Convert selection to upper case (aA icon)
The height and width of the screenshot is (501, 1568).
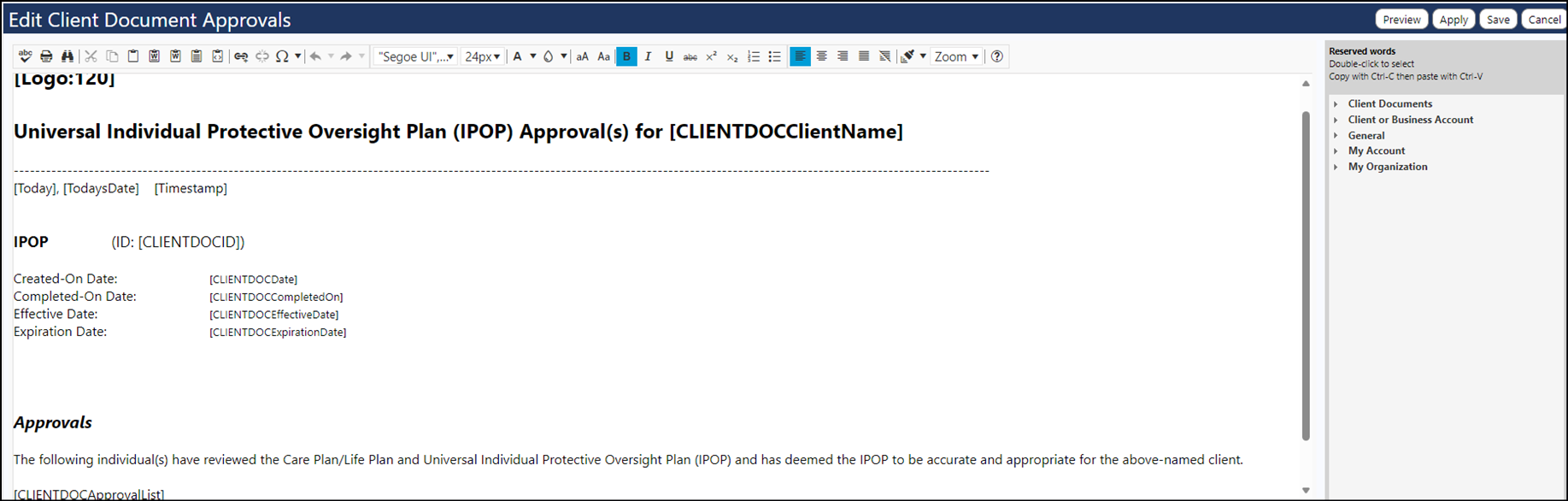pyautogui.click(x=583, y=56)
